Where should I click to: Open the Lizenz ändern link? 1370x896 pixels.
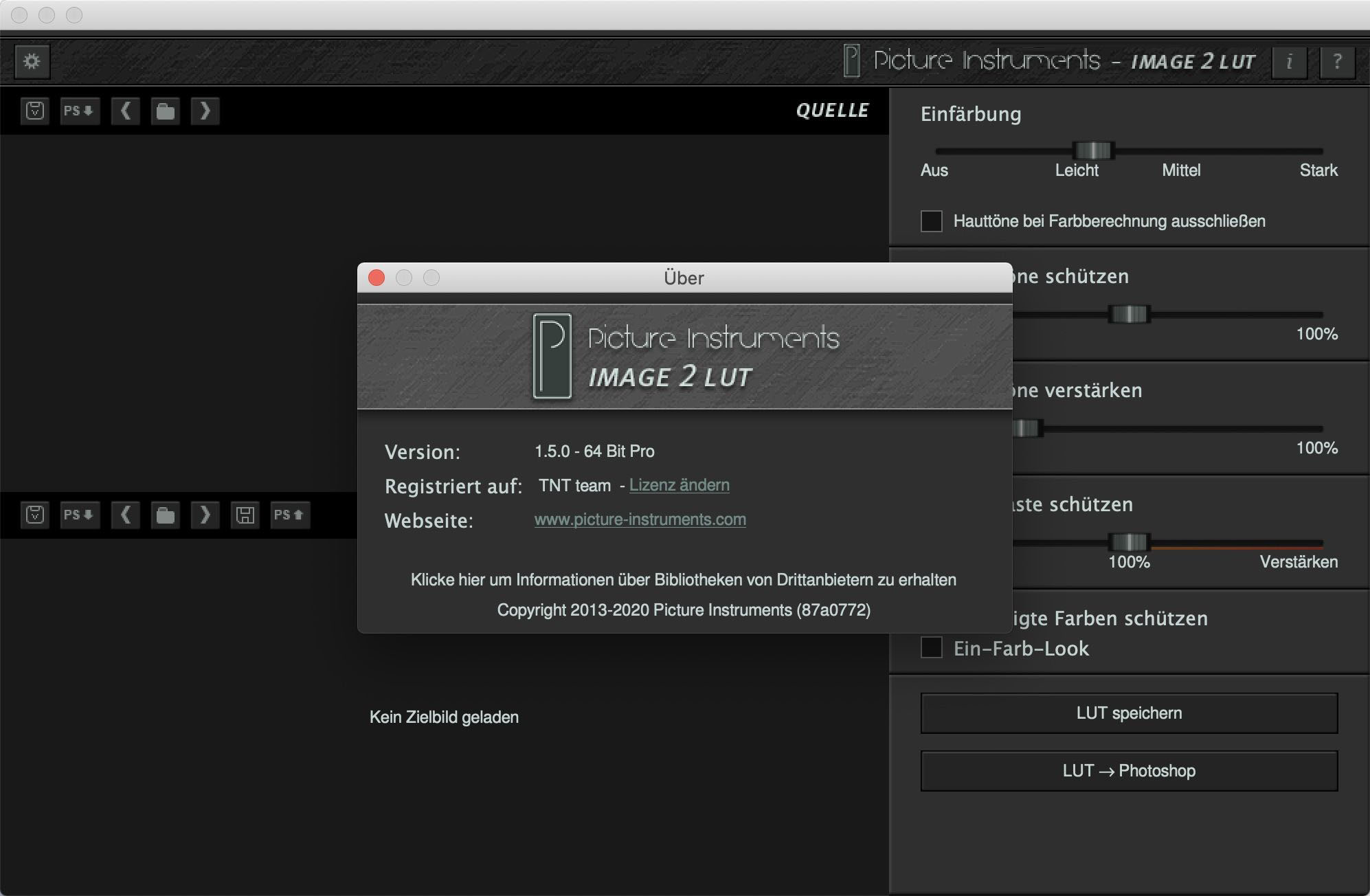click(x=679, y=485)
